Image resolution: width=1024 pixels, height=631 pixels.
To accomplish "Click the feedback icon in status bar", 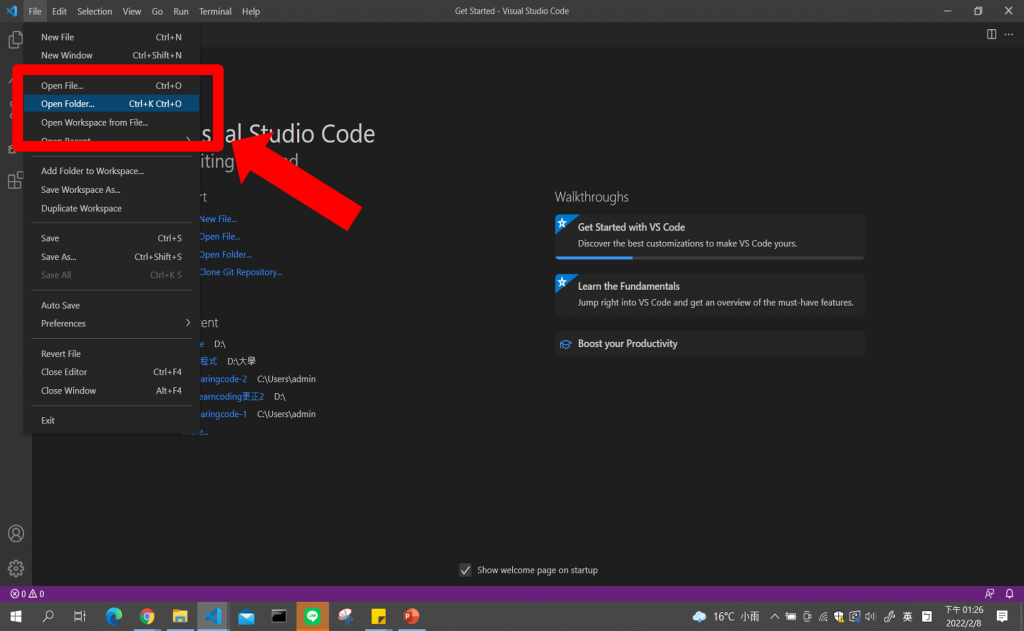I will tap(989, 594).
